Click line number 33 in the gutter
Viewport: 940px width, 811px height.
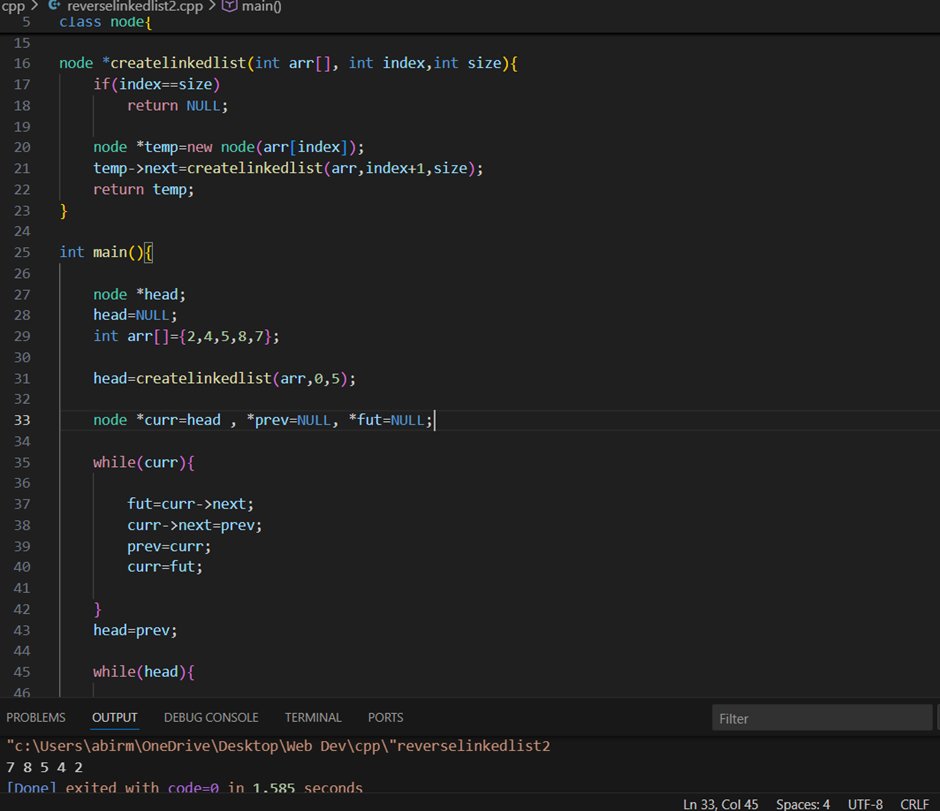(22, 420)
